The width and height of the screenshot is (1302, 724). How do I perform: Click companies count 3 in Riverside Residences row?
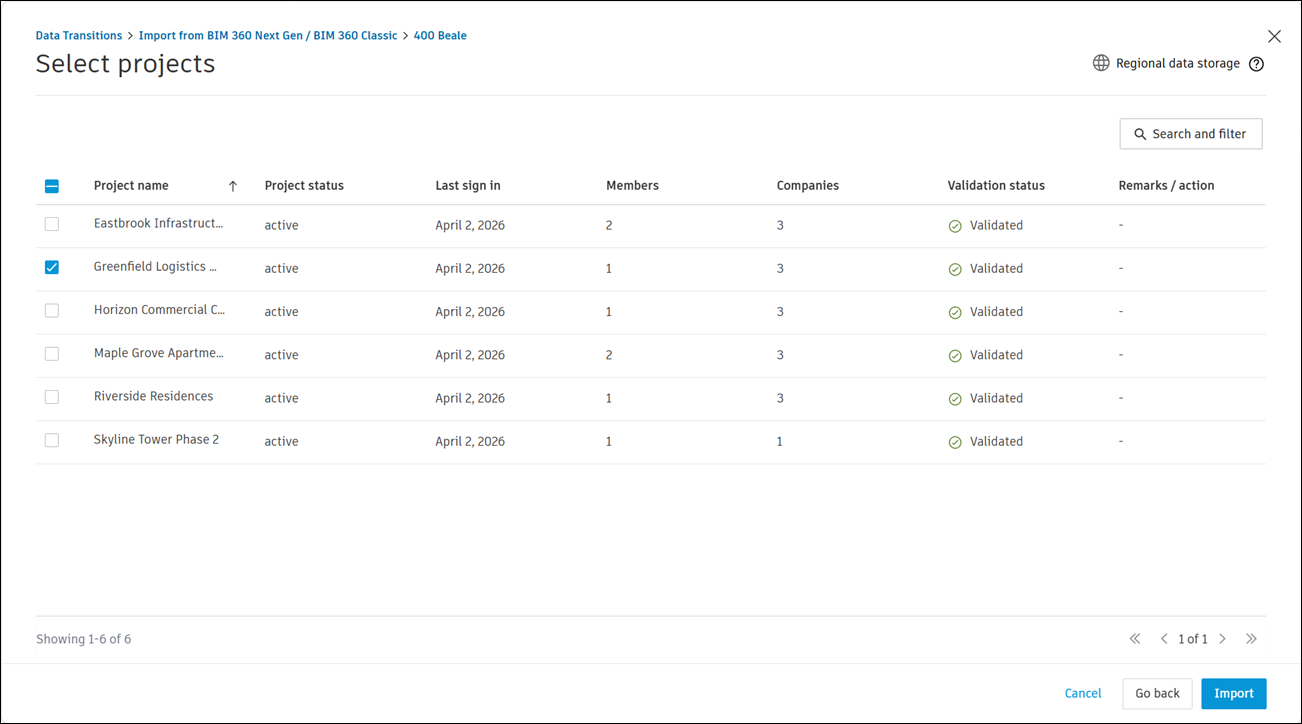[x=780, y=398]
